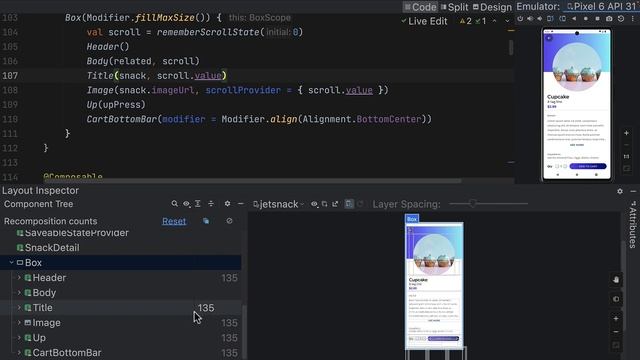Open the emulator toolbar's three-dot extended controls
The width and height of the screenshot is (640, 360).
point(633,19)
